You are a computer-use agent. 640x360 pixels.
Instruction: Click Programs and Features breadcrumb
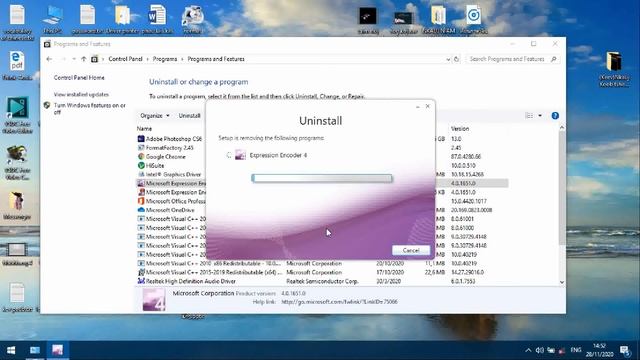216,59
